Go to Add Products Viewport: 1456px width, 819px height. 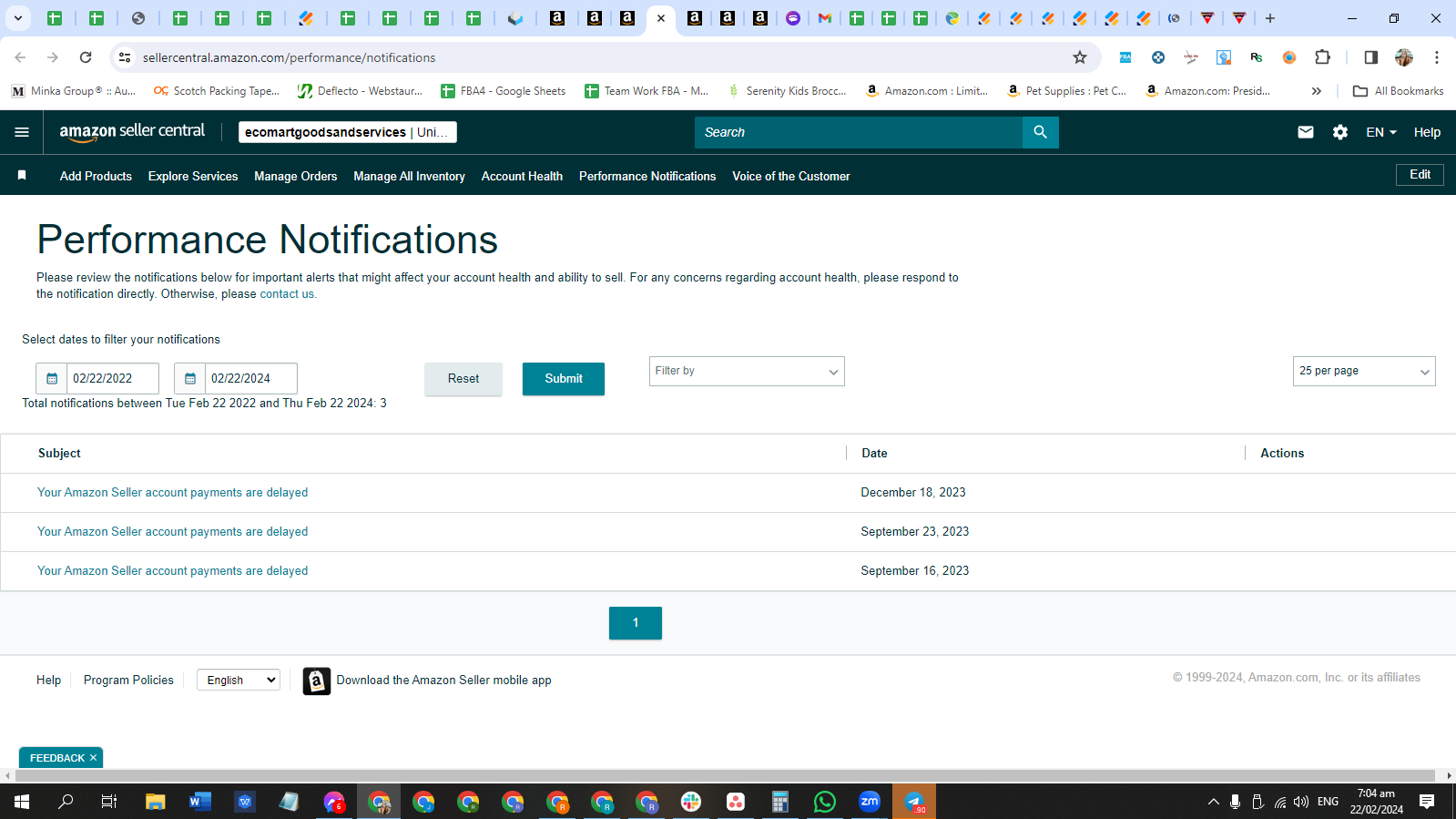(x=96, y=176)
